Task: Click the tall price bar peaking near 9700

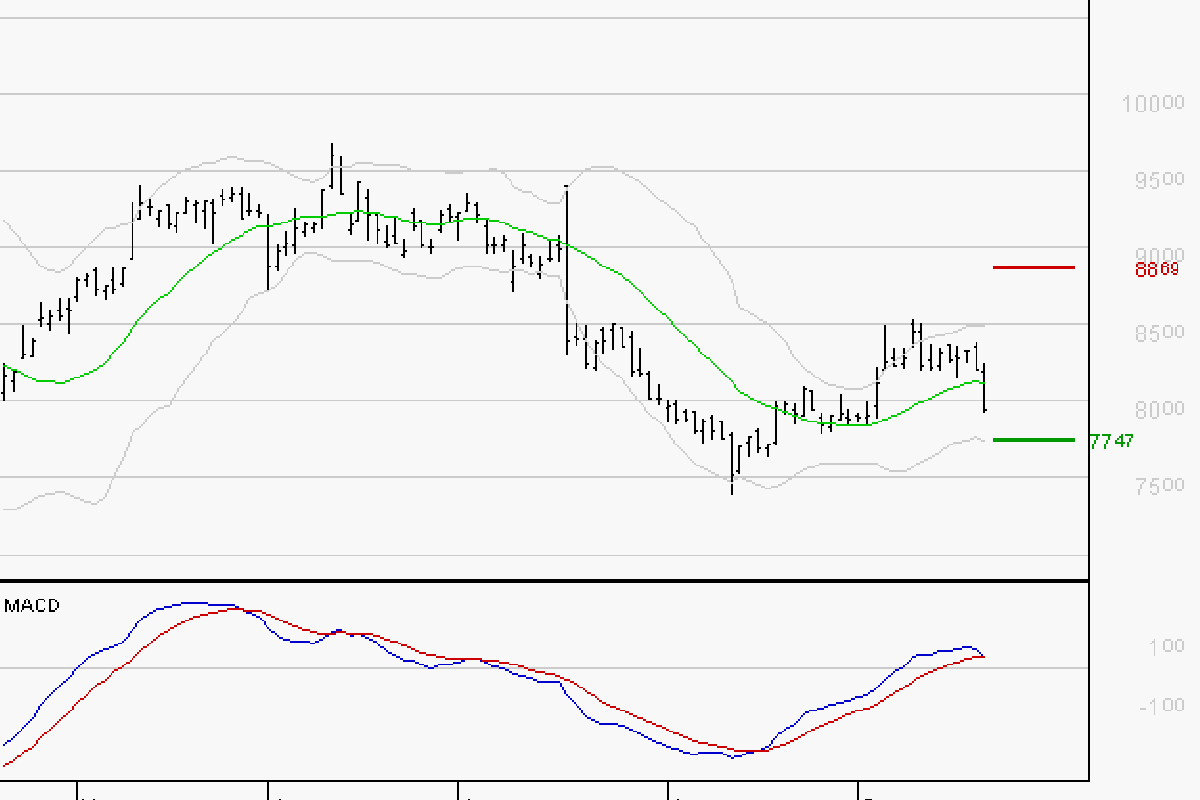Action: point(332,165)
